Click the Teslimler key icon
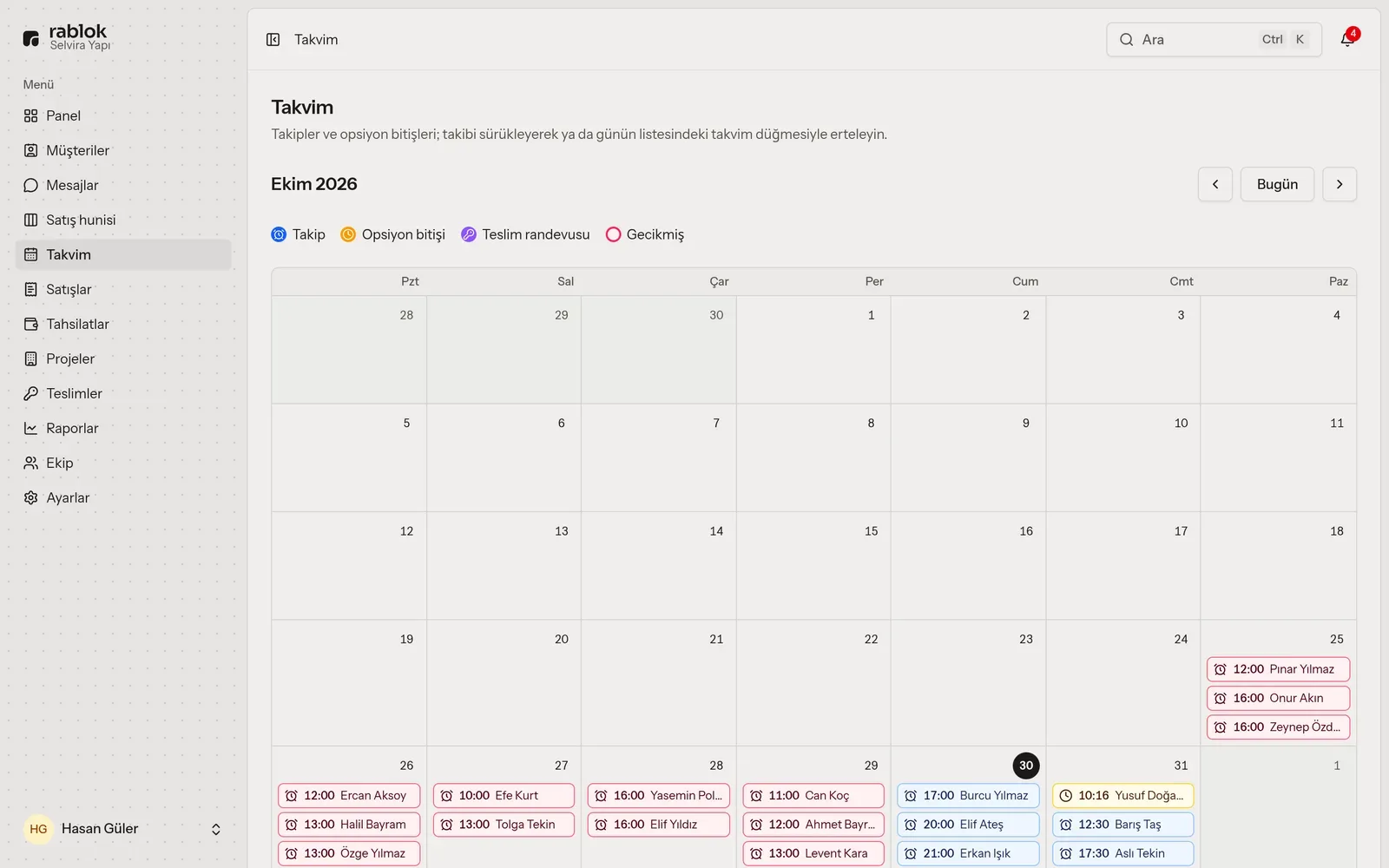This screenshot has width=1389, height=868. pyautogui.click(x=31, y=393)
